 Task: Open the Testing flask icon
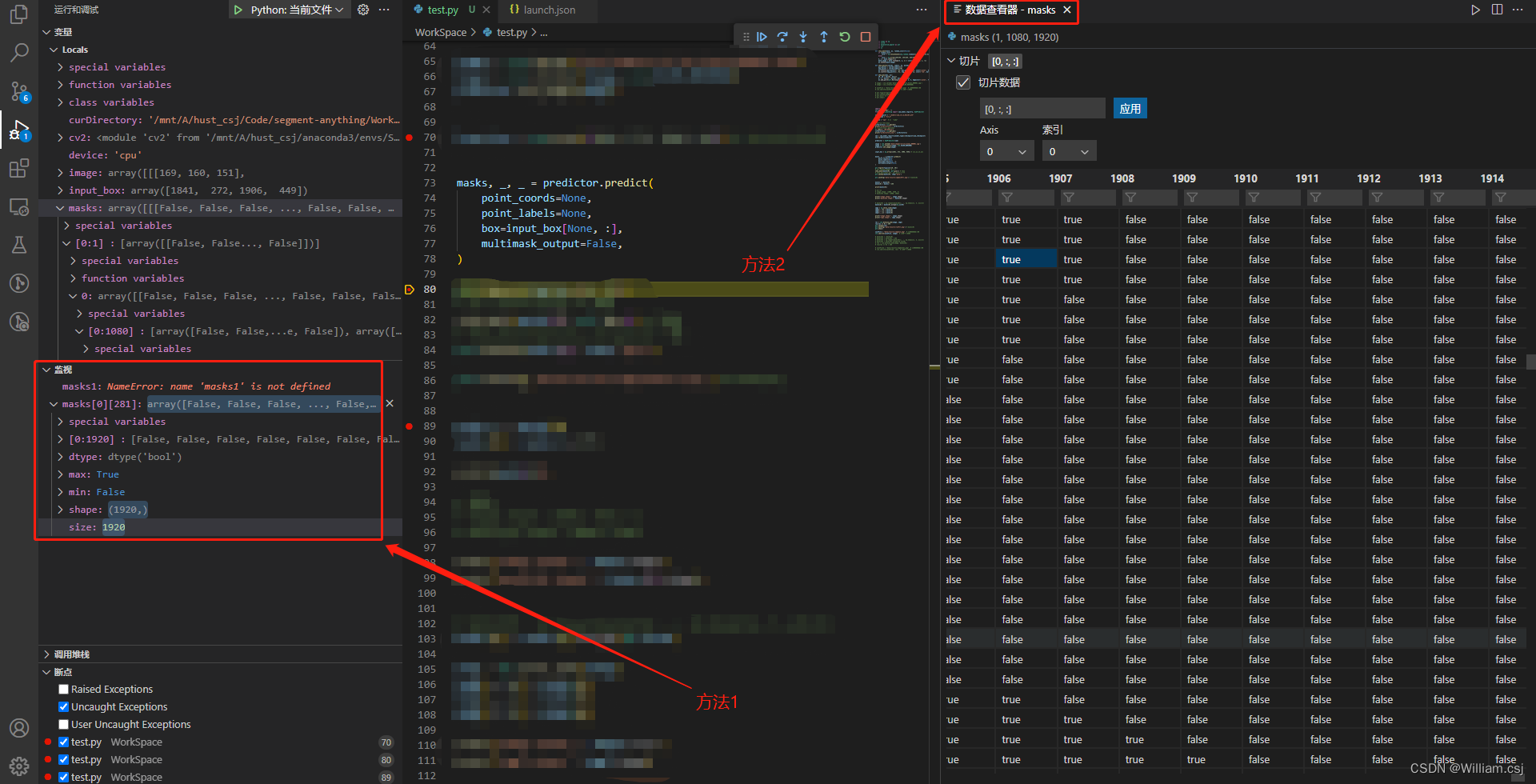[x=19, y=245]
